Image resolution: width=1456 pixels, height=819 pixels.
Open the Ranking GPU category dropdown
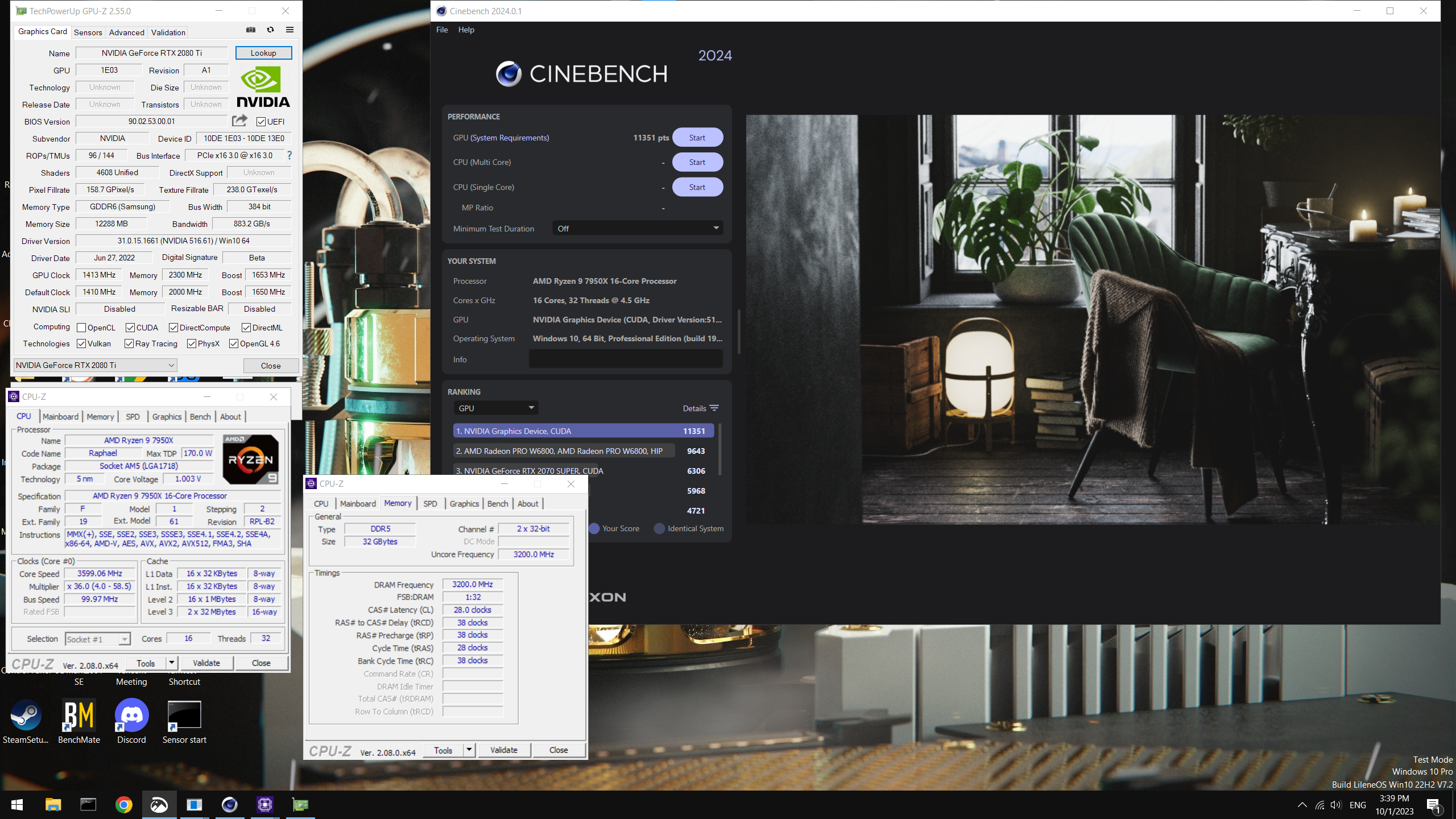tap(495, 408)
